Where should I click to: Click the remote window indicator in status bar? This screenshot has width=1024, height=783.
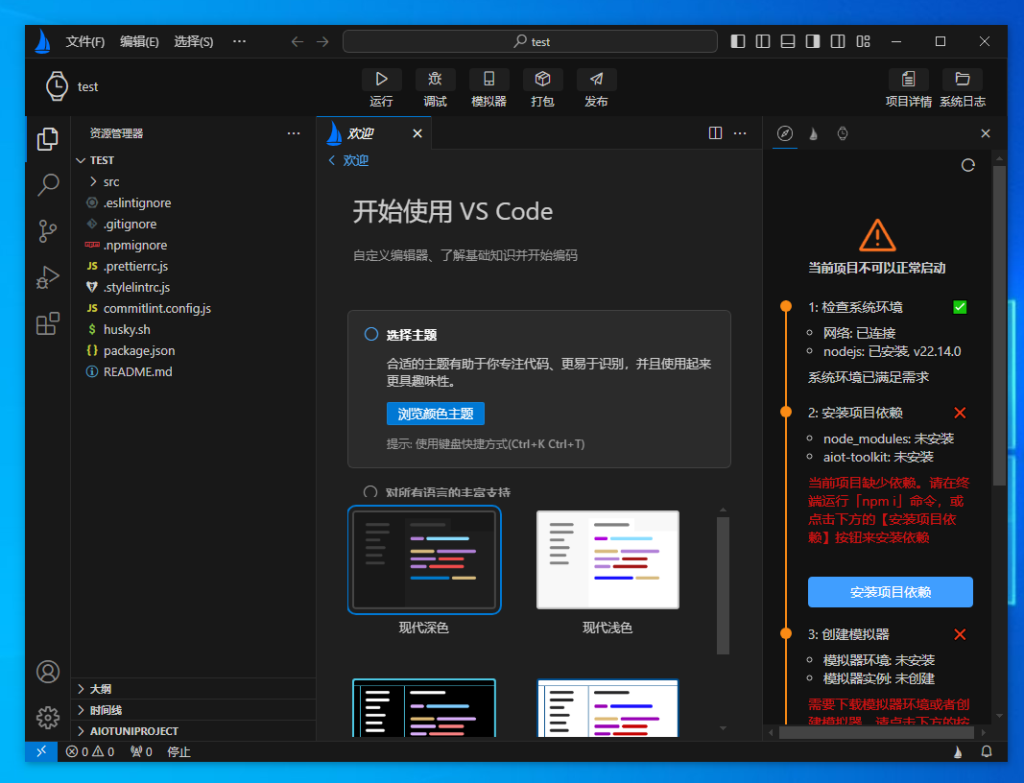click(x=41, y=752)
